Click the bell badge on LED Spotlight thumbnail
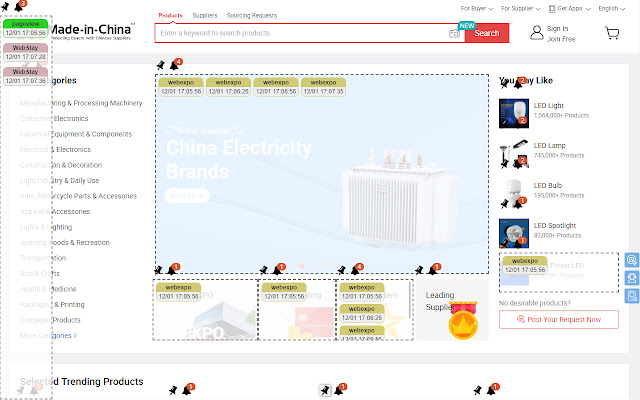 (520, 242)
